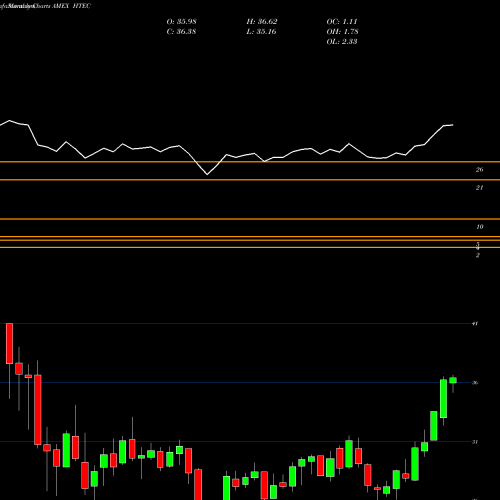
Task: Click the 26 level label on indicator axis
Action: 479,170
